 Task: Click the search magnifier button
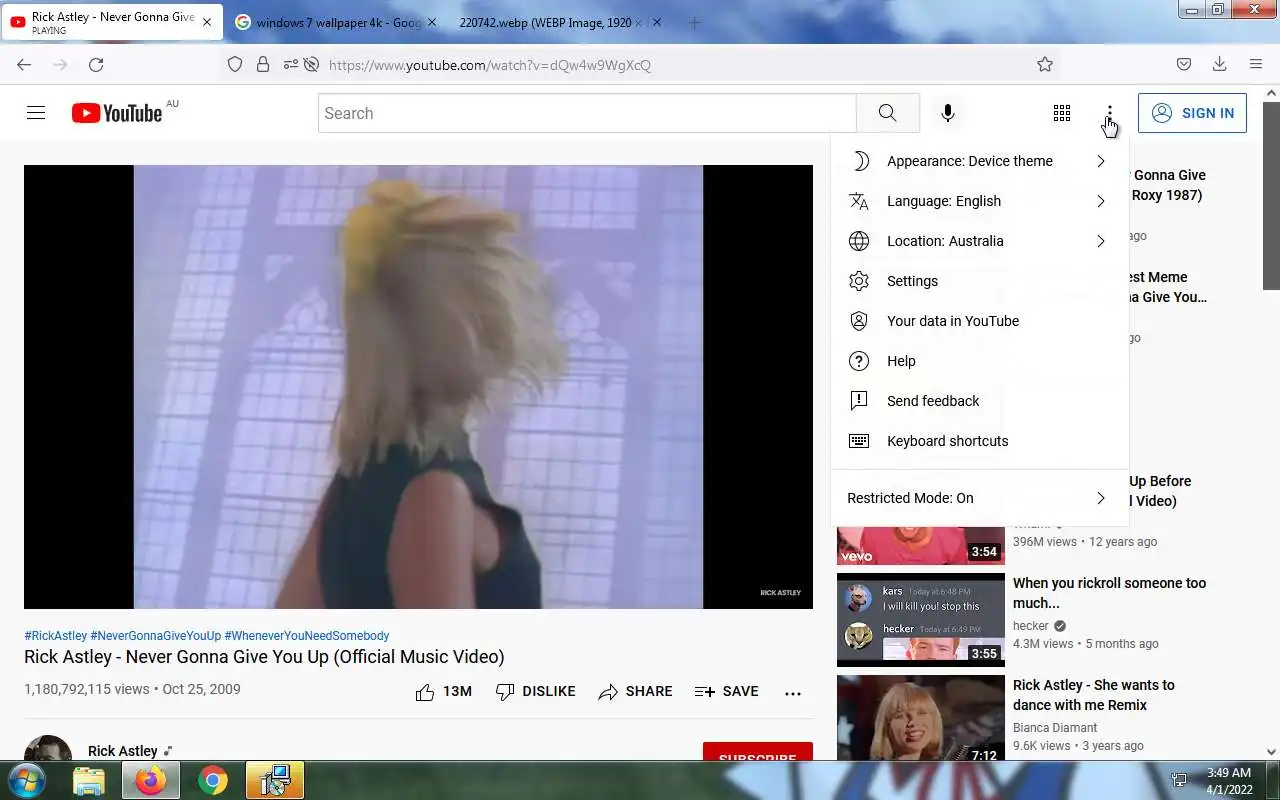887,113
